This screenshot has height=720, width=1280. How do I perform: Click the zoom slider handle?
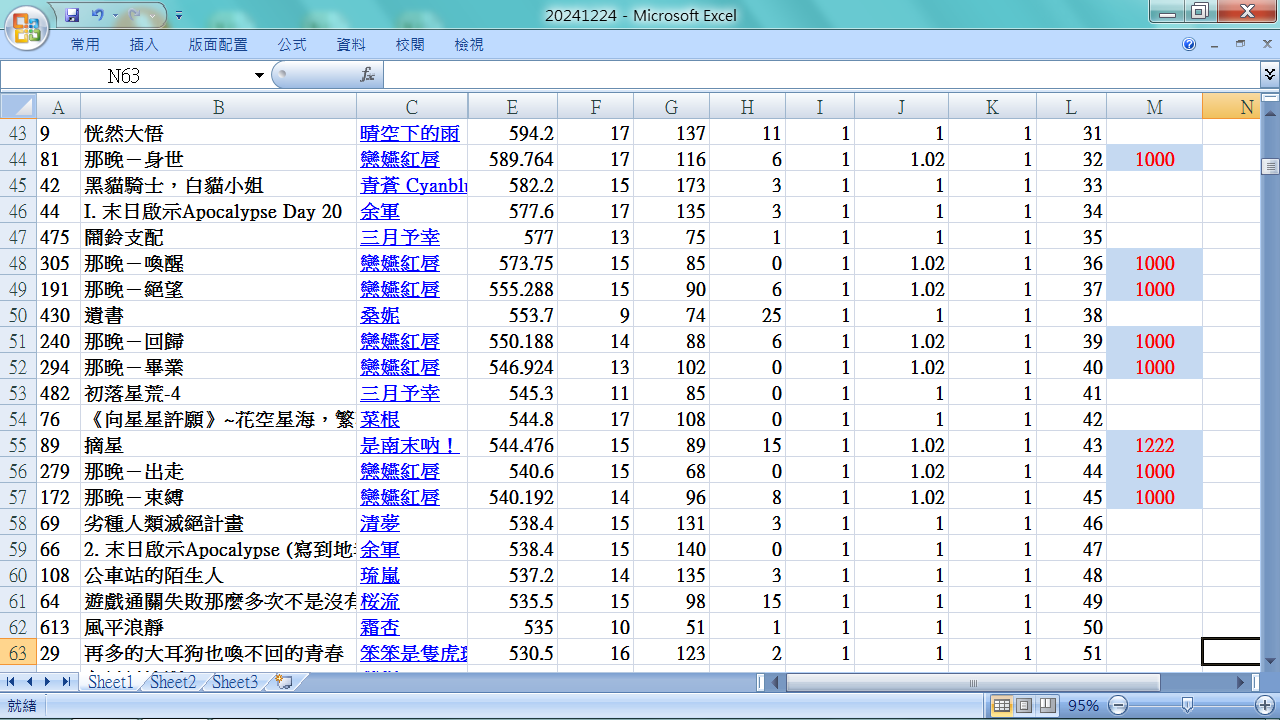tap(1187, 705)
